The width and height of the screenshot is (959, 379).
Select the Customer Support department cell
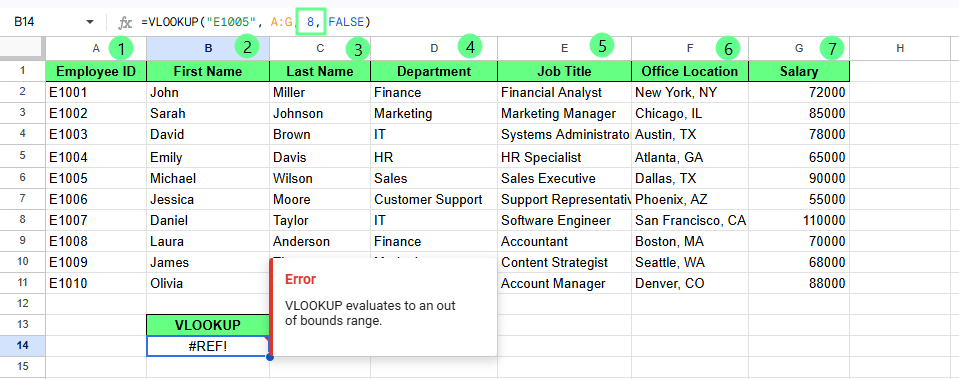coord(434,199)
